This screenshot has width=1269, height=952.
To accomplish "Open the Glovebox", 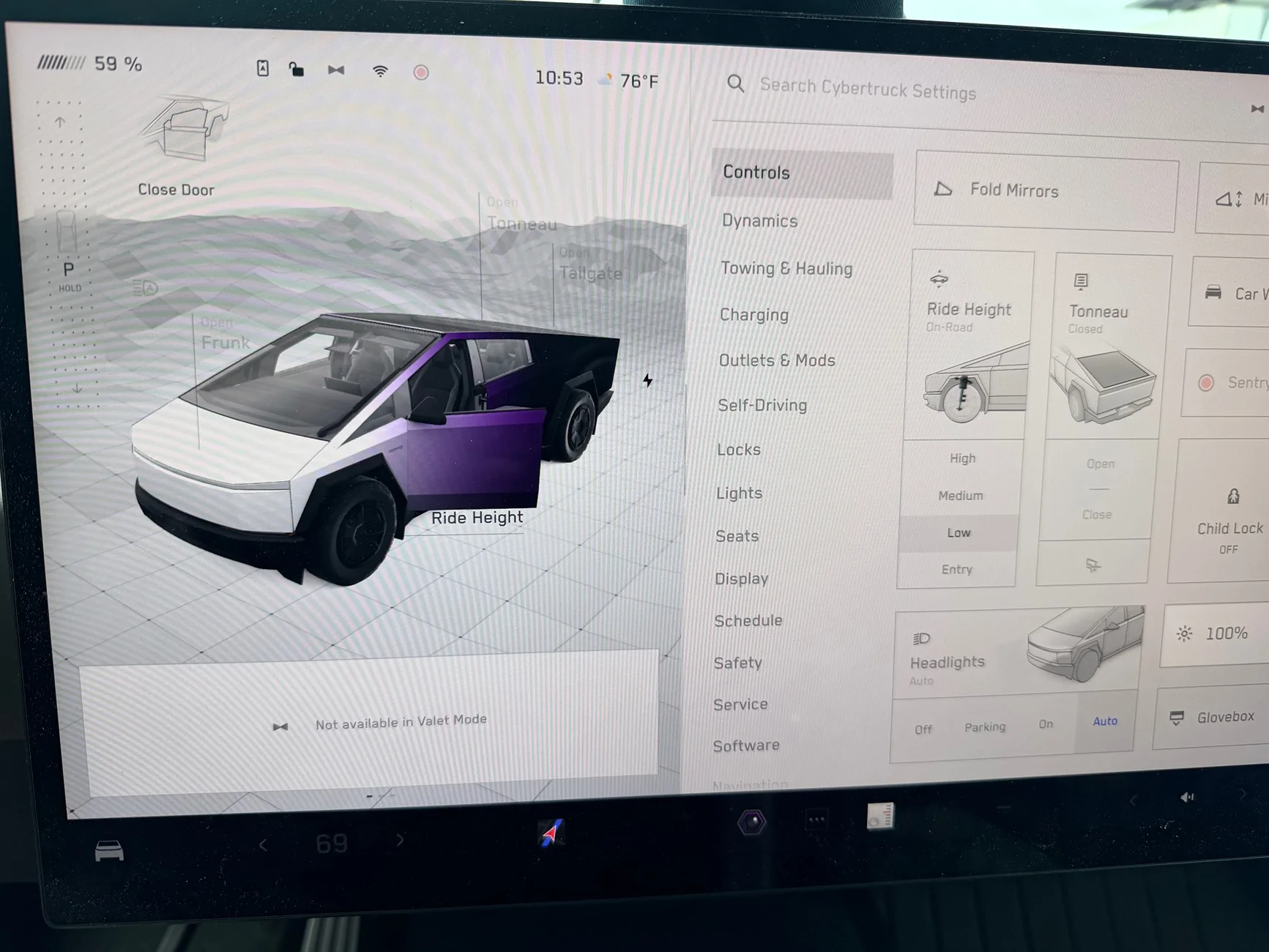I will 1212,718.
